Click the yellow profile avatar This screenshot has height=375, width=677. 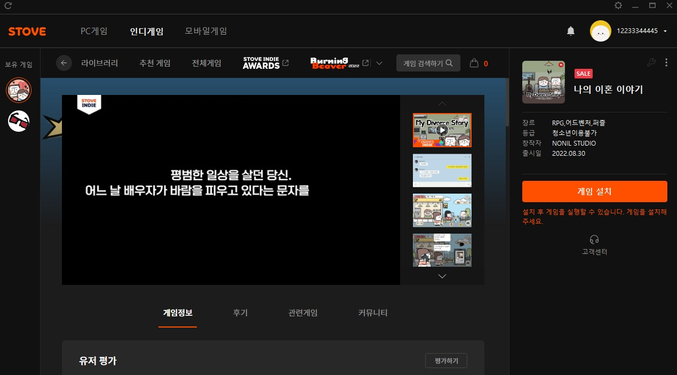click(x=600, y=31)
